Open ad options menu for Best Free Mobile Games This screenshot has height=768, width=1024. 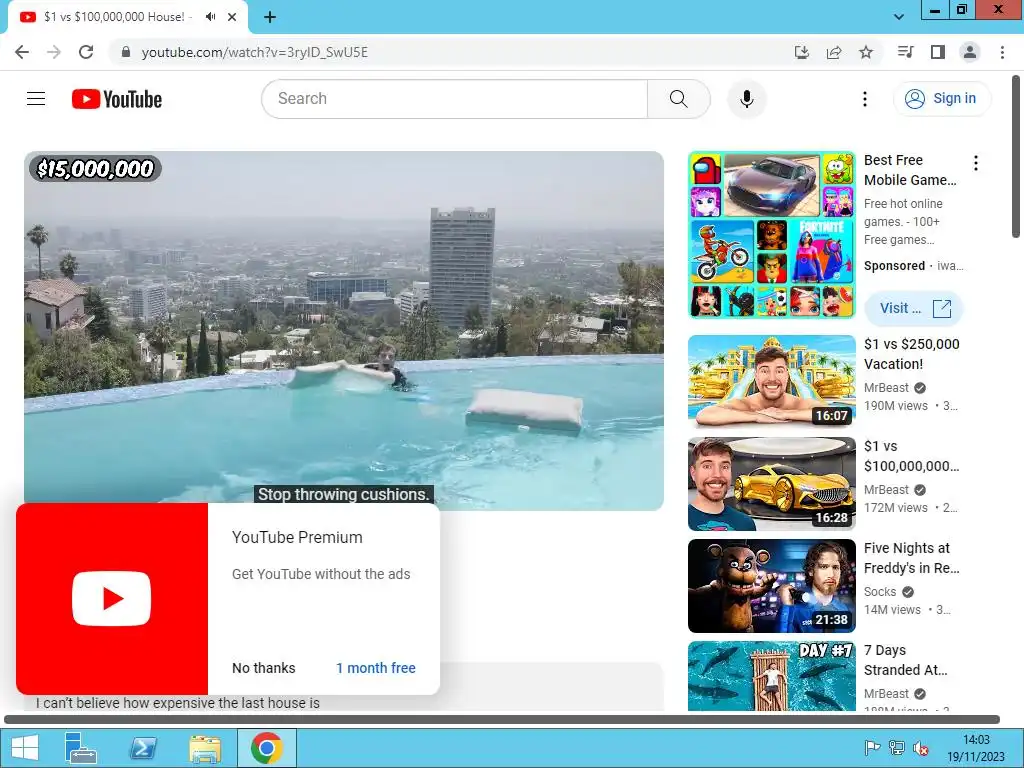[976, 163]
